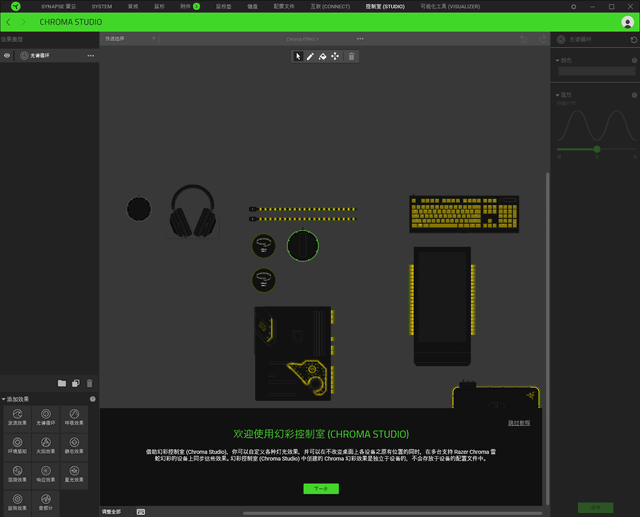Select the keyboard device on canvas
640x517 pixels.
464,214
